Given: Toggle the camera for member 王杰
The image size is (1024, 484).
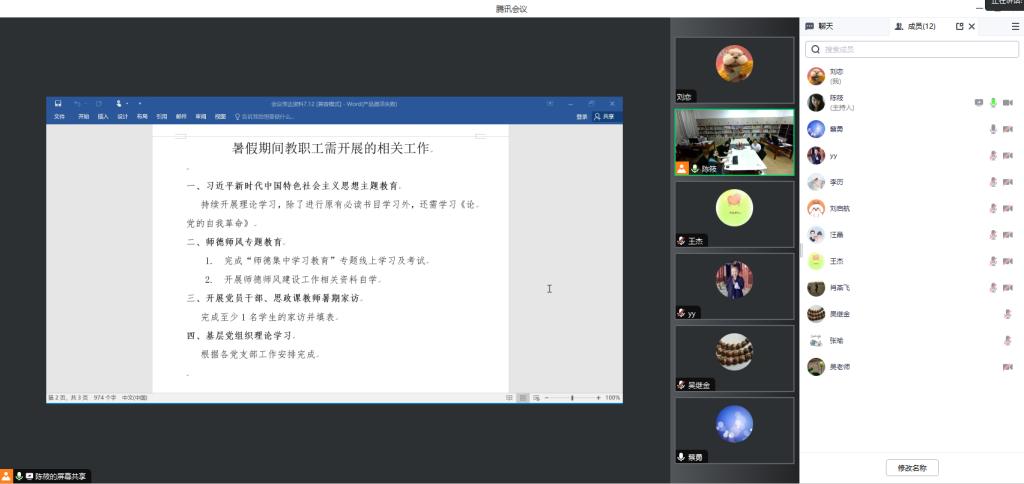Looking at the screenshot, I should (1007, 261).
